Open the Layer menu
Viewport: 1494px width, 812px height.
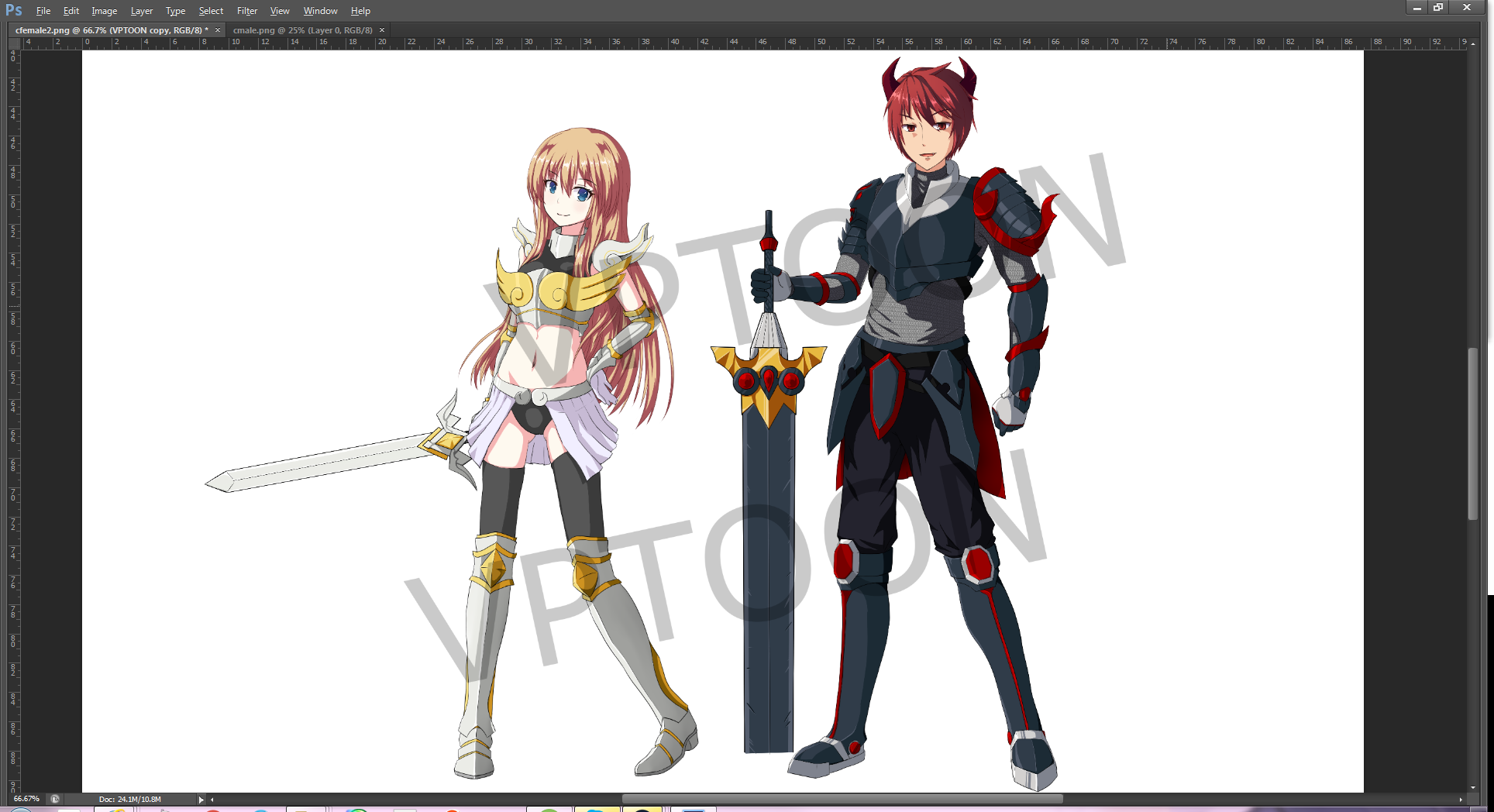pos(142,11)
